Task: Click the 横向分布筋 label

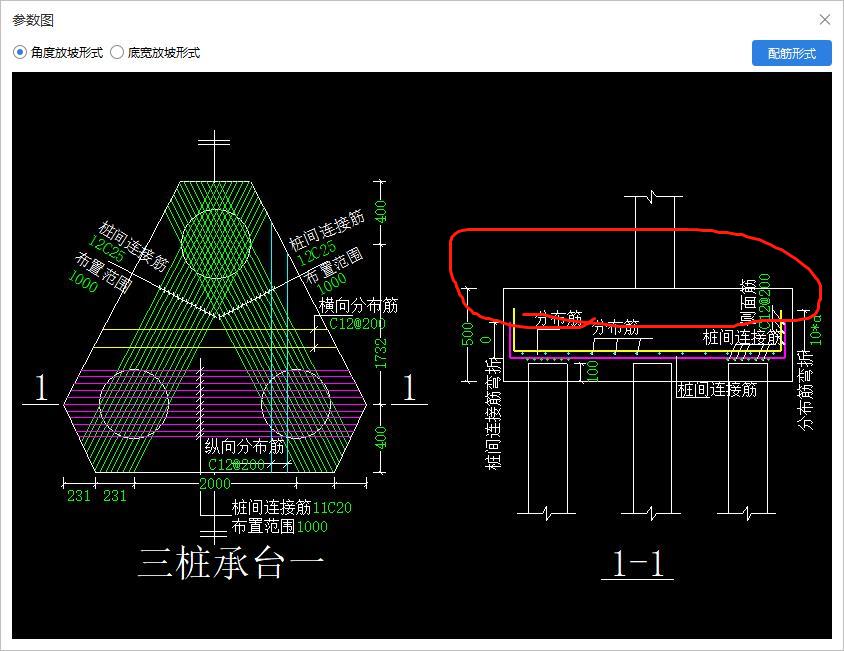Action: click(358, 306)
